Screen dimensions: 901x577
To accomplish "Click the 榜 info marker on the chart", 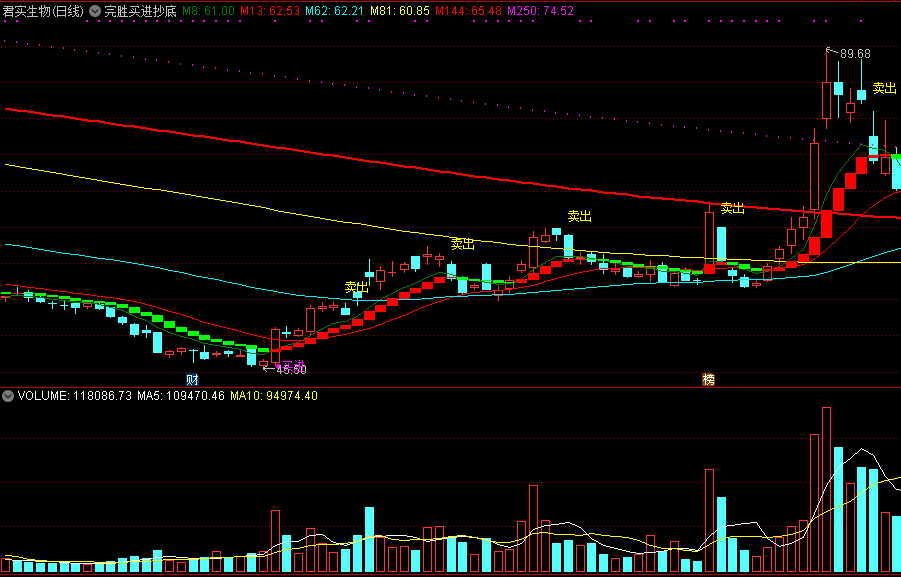I will click(709, 380).
